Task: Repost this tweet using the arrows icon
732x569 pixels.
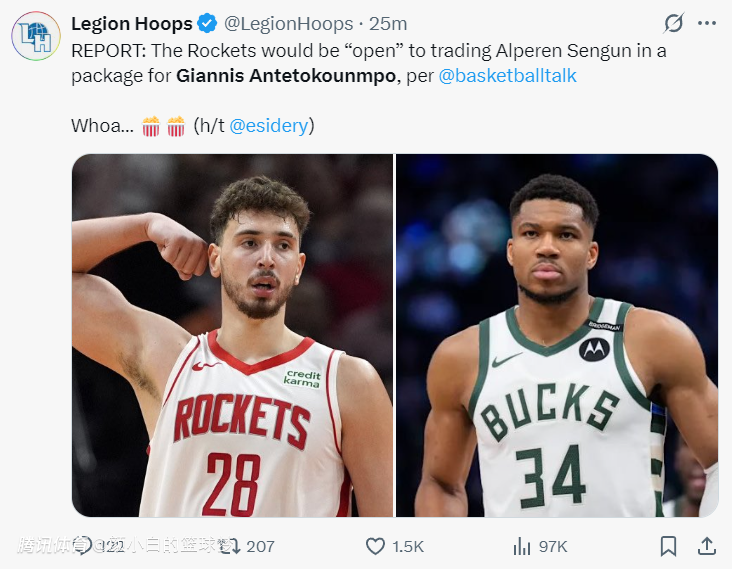Action: point(229,546)
